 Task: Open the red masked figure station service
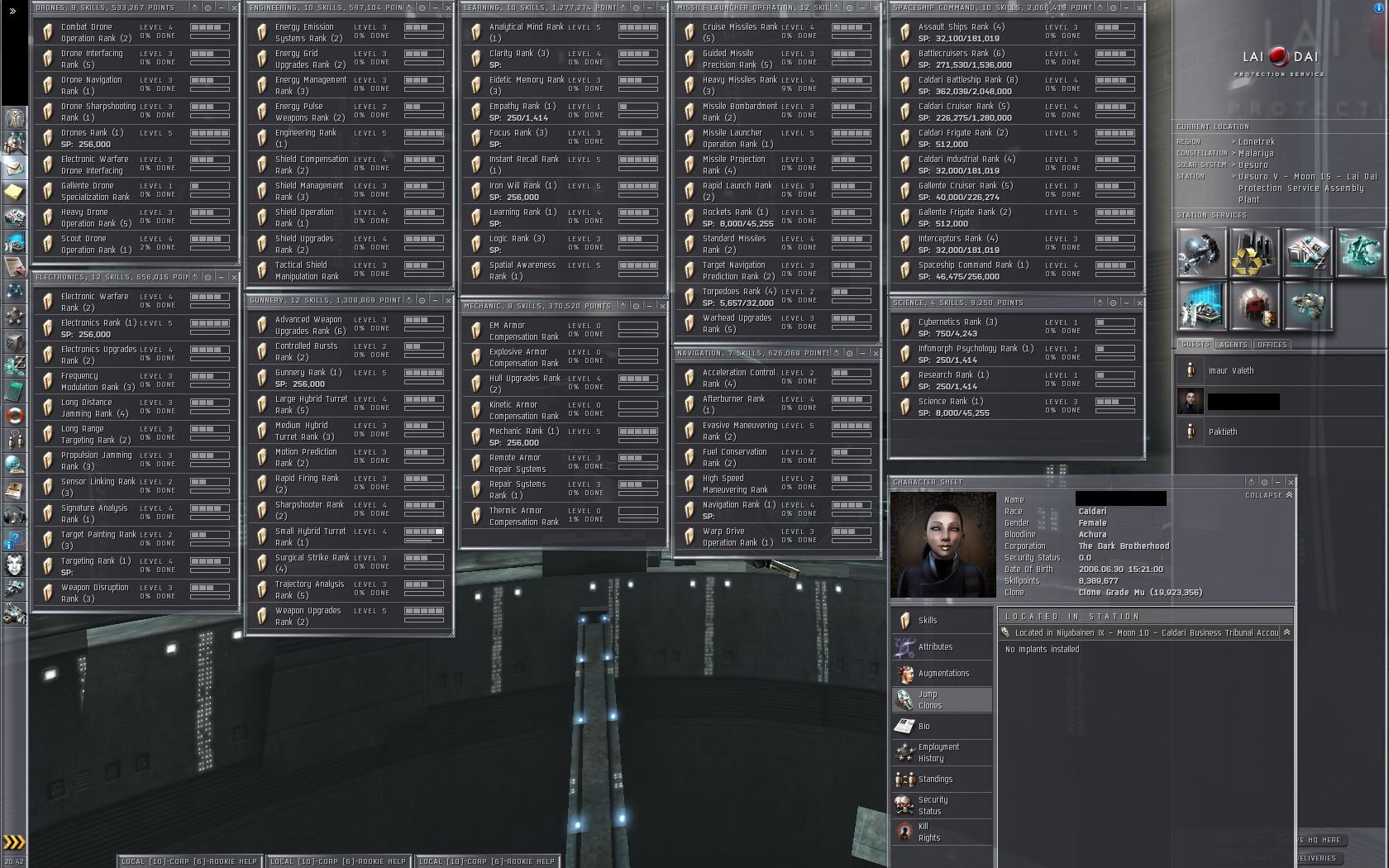[x=1253, y=305]
